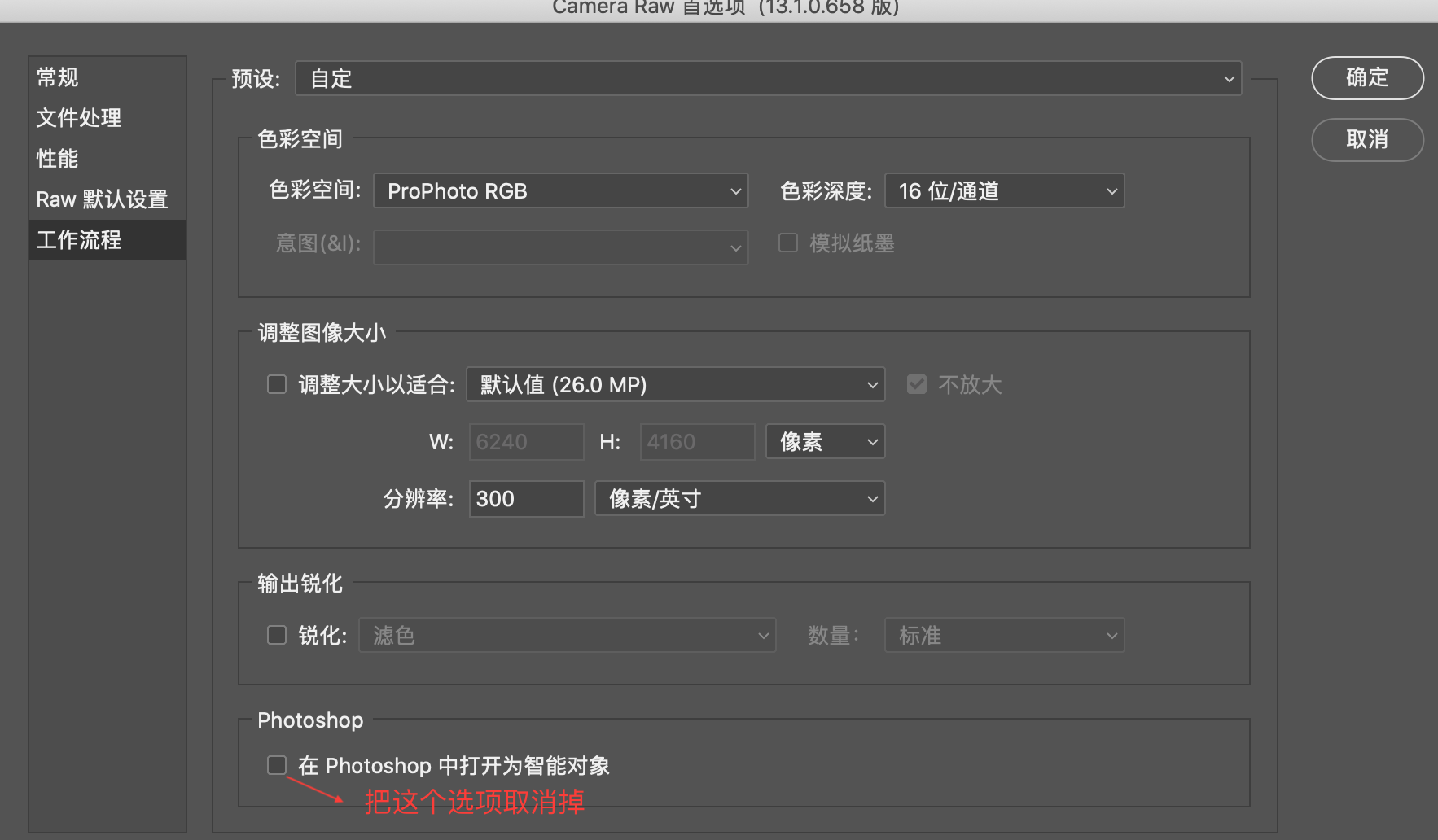Screen dimensions: 1438x840
Task: Click the W width field 6240
Action: tap(526, 442)
